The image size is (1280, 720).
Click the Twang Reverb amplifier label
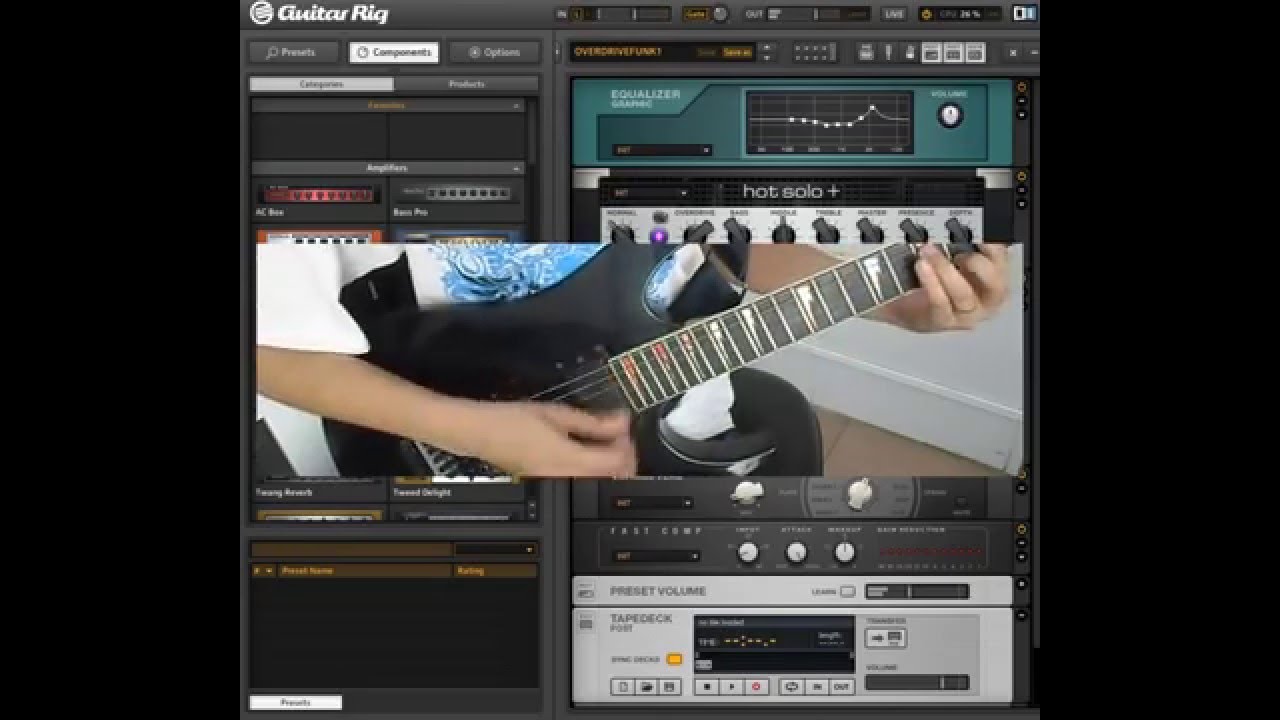click(x=284, y=492)
